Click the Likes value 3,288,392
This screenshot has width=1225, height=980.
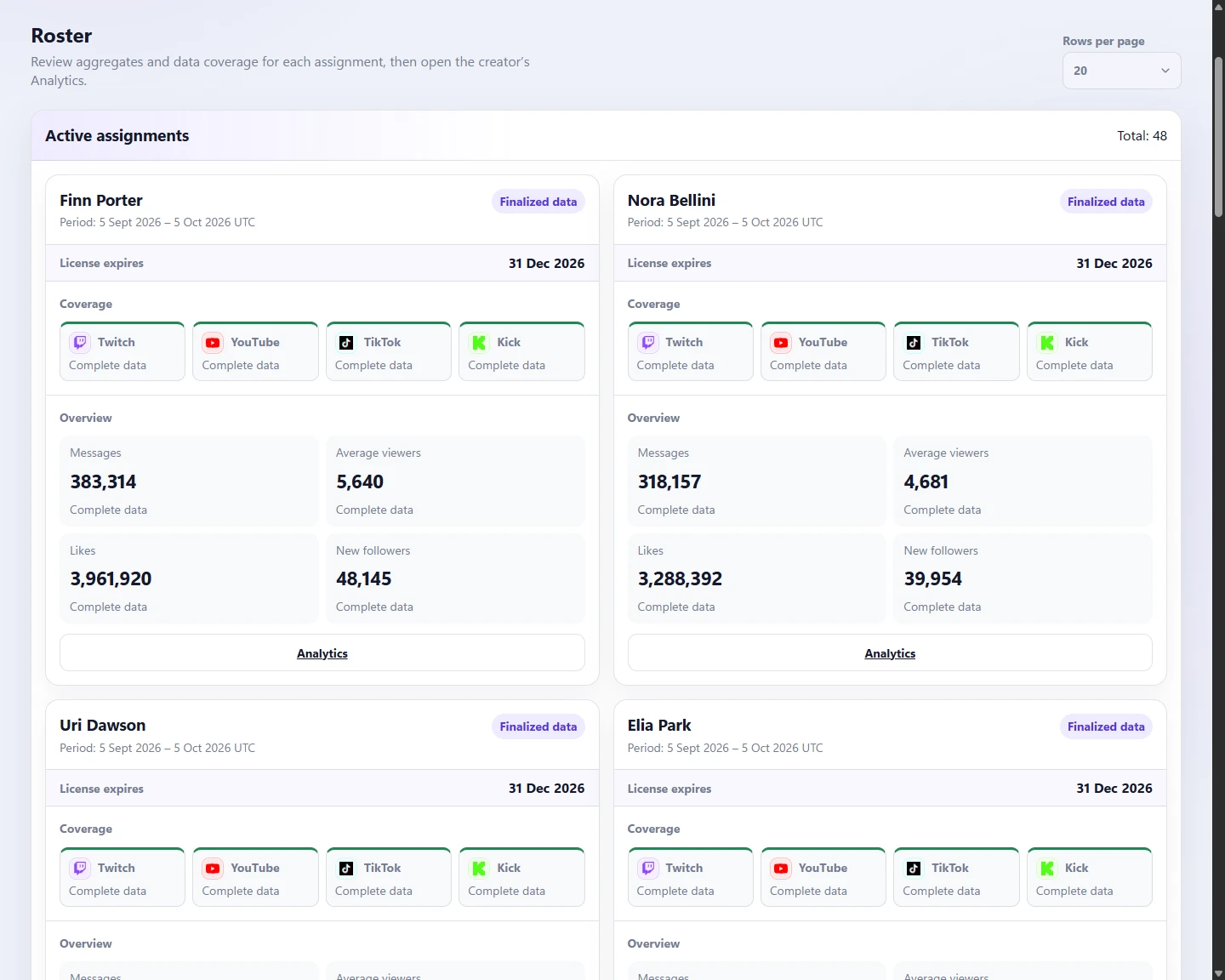[680, 579]
